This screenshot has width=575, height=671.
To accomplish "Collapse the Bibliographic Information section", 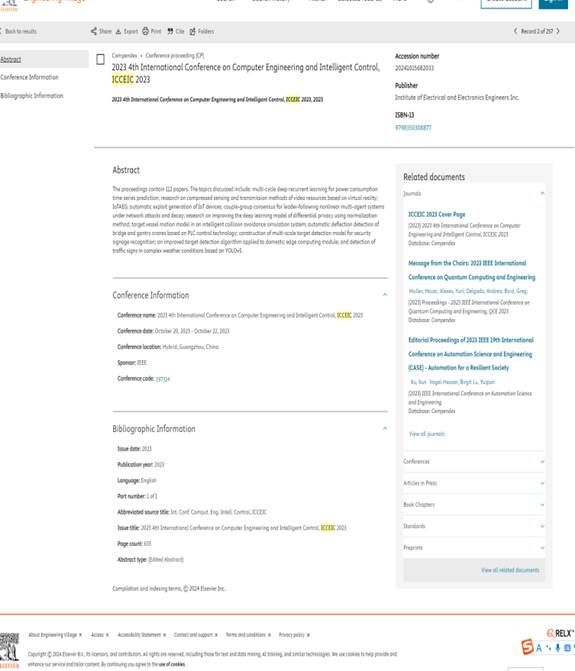I will tap(385, 428).
